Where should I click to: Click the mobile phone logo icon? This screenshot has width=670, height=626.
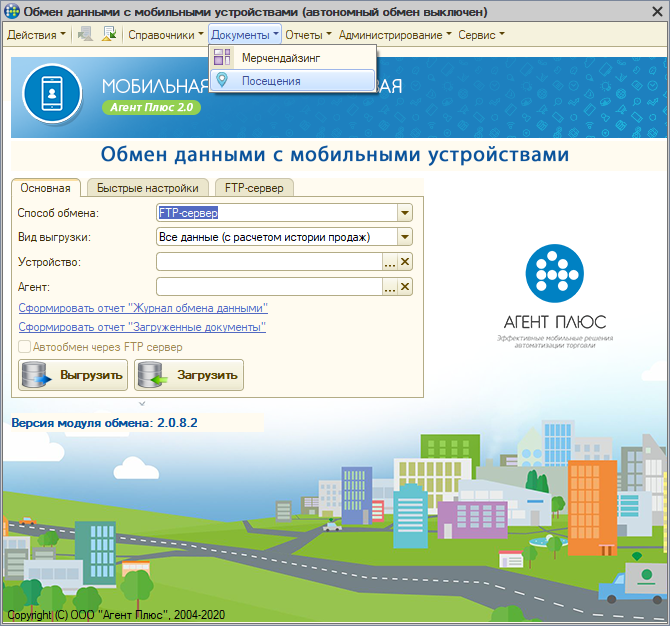click(52, 93)
